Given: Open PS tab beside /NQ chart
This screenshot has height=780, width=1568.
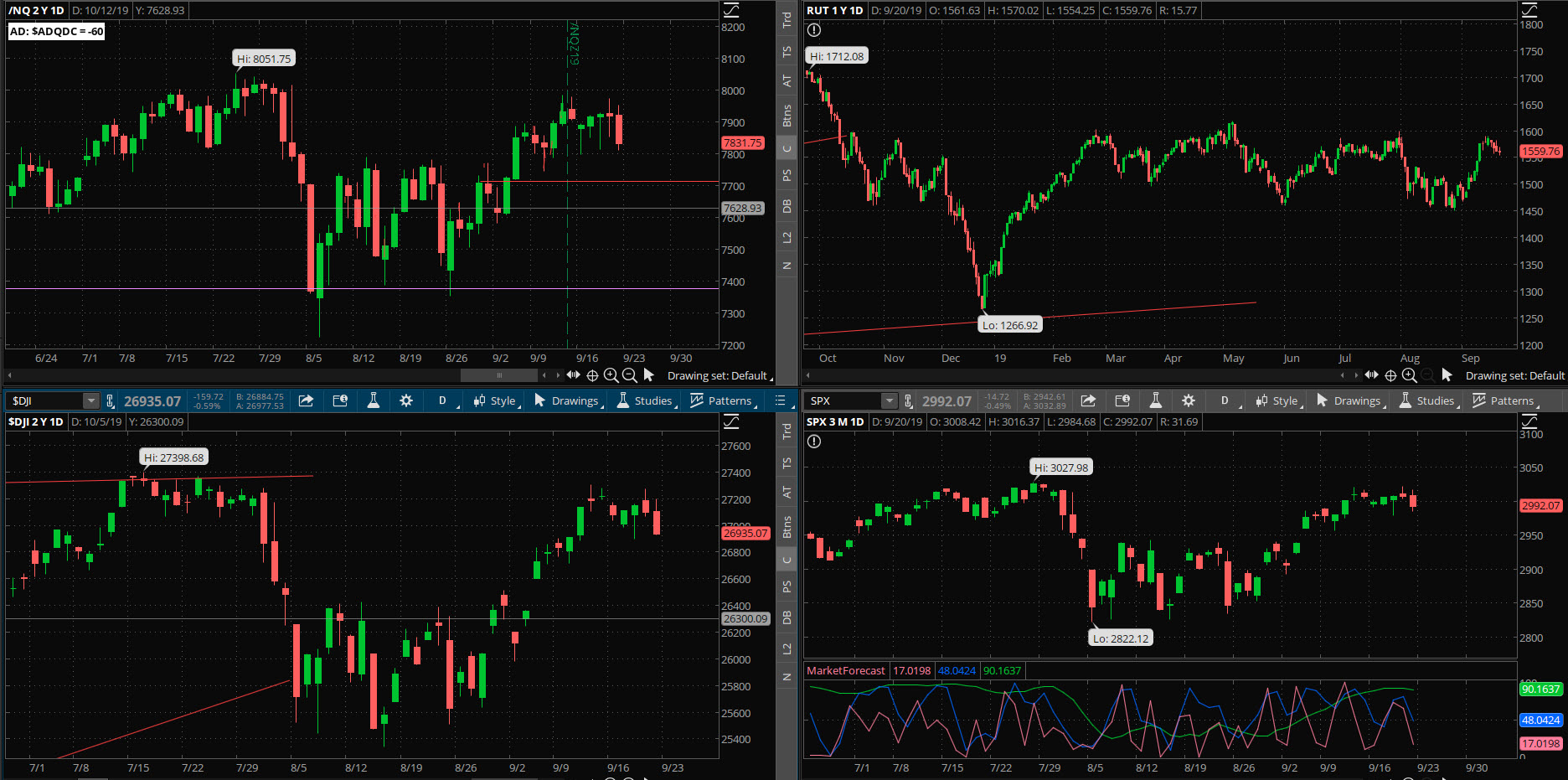Looking at the screenshot, I should click(x=787, y=175).
